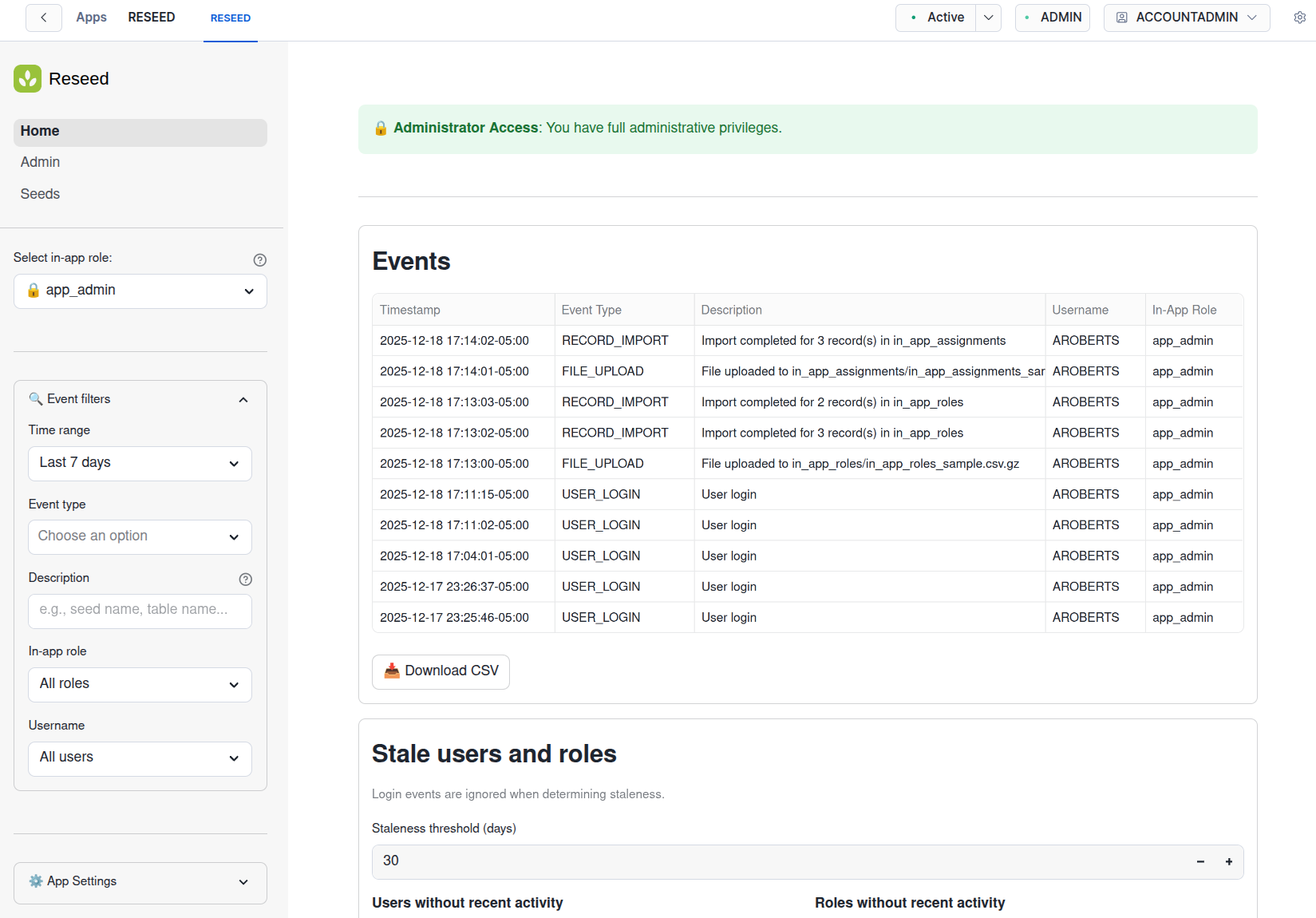Click the Username filter showing All users
This screenshot has height=918, width=1316.
pos(140,758)
